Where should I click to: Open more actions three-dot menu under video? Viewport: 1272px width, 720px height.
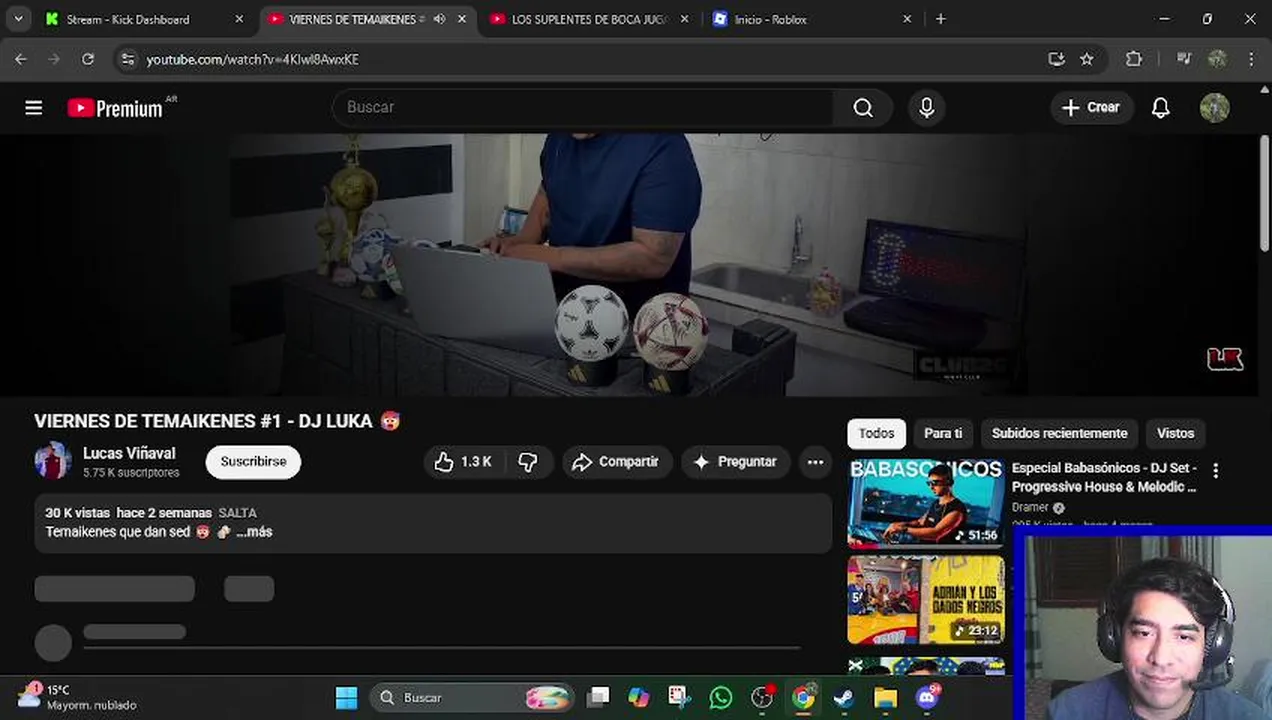click(815, 462)
